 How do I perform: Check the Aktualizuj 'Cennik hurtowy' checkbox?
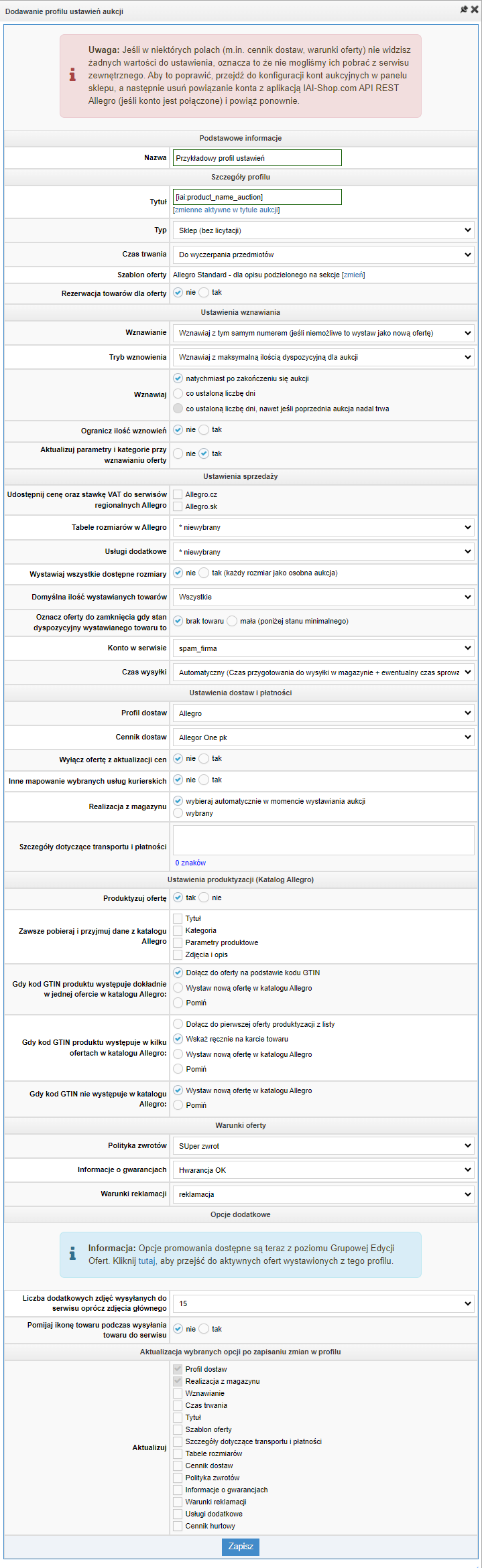(178, 1526)
